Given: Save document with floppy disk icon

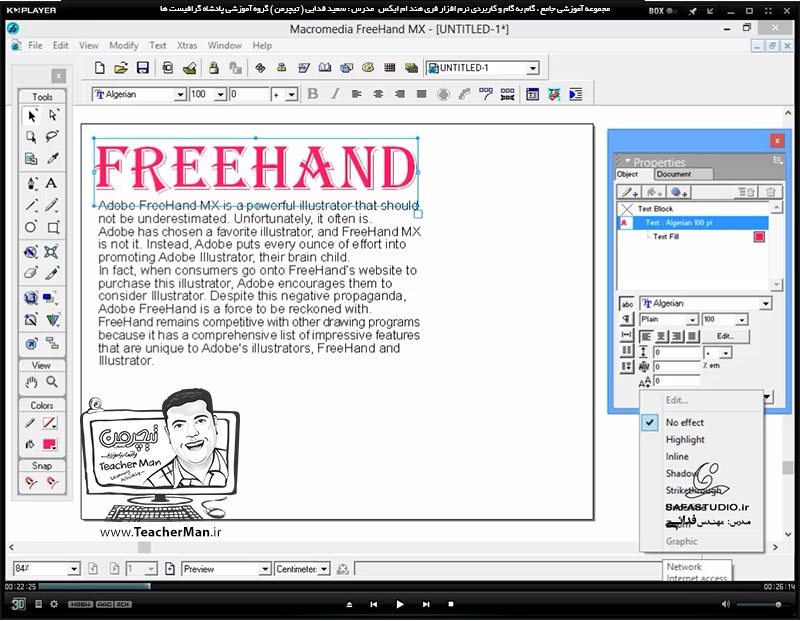Looking at the screenshot, I should 142,68.
